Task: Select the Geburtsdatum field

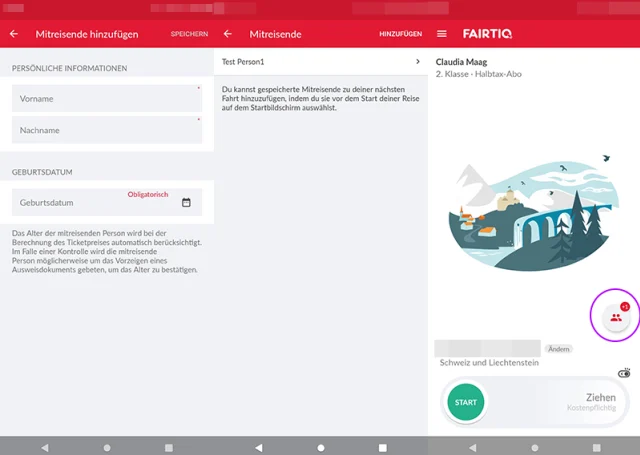Action: [x=107, y=202]
